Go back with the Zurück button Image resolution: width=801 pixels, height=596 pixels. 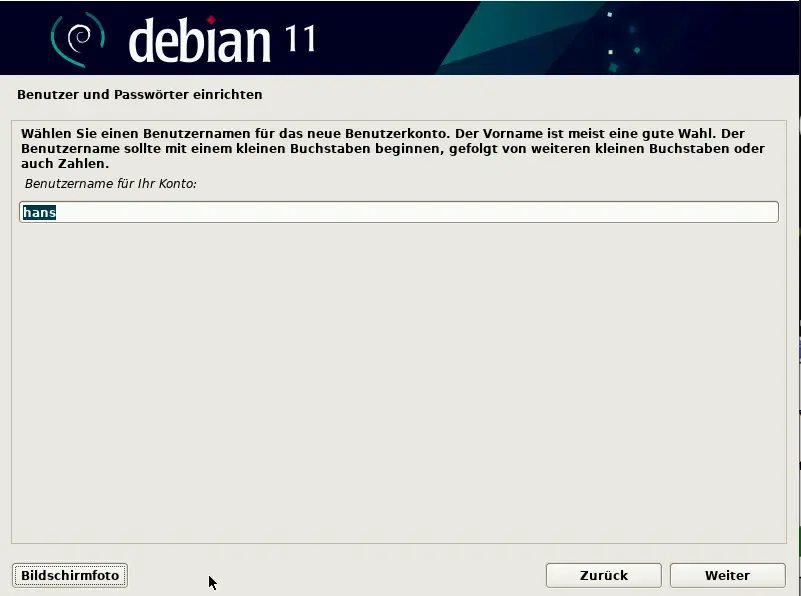click(603, 575)
